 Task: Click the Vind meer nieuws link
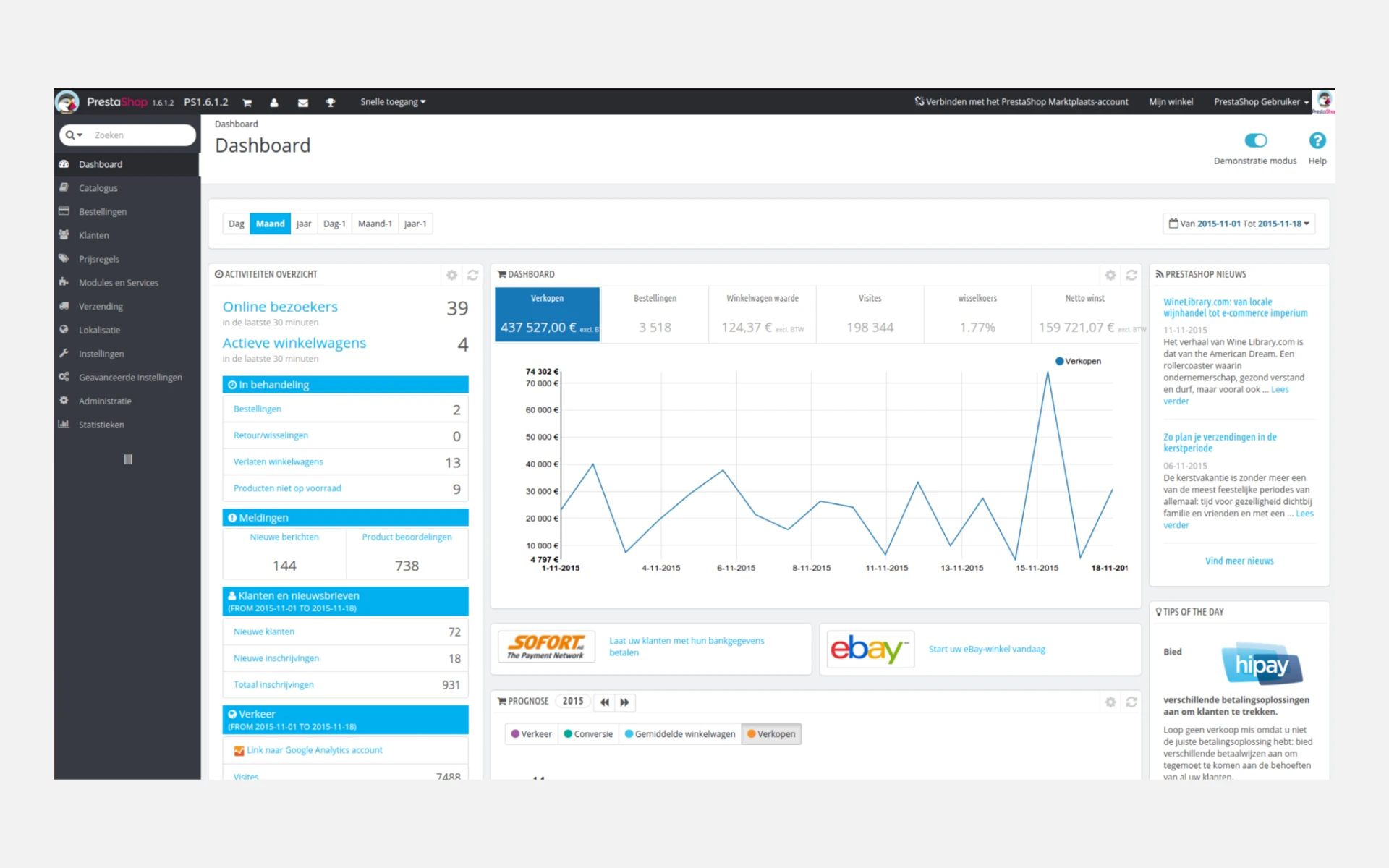point(1239,561)
